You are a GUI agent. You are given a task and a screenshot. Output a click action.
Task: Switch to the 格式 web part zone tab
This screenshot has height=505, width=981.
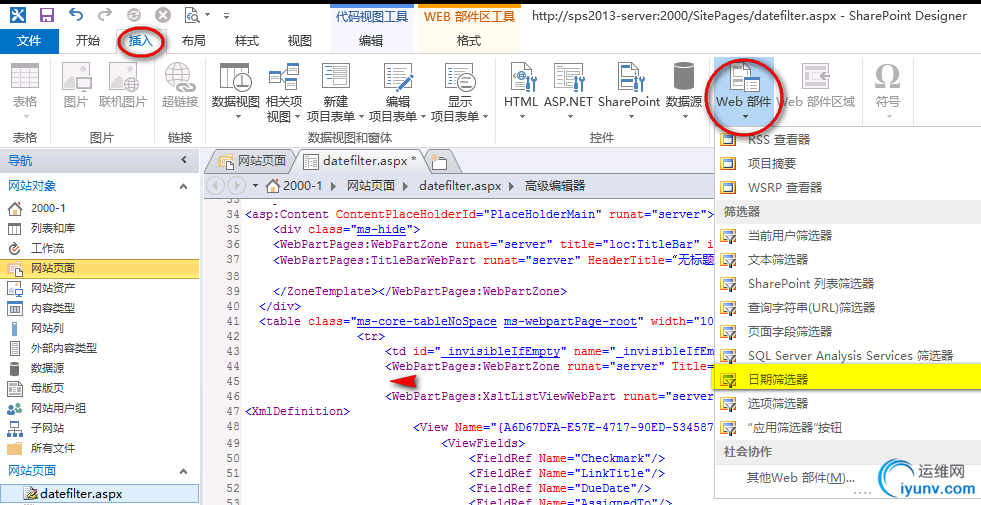(x=469, y=41)
